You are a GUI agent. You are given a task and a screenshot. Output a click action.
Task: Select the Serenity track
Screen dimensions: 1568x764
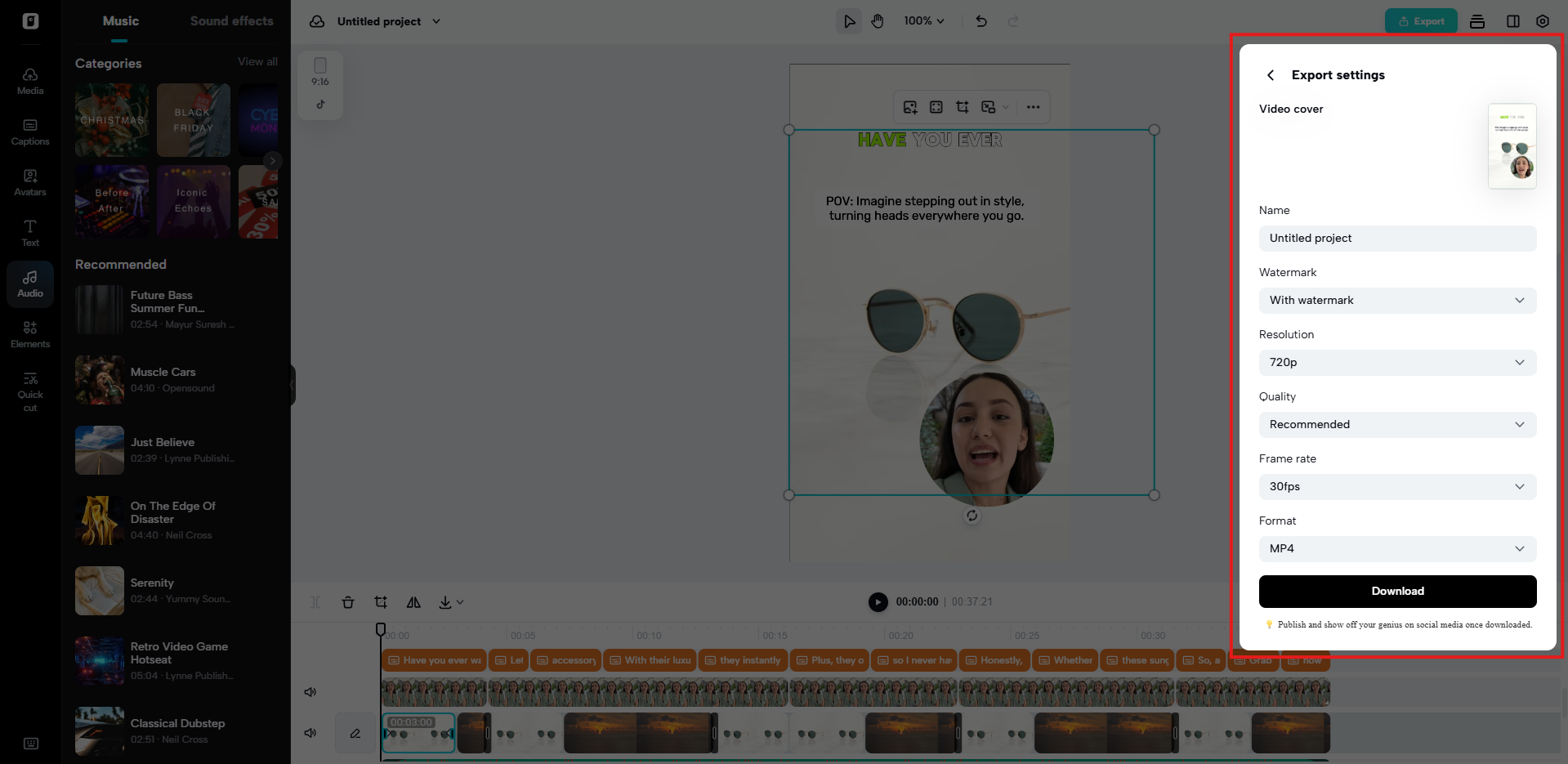(175, 591)
